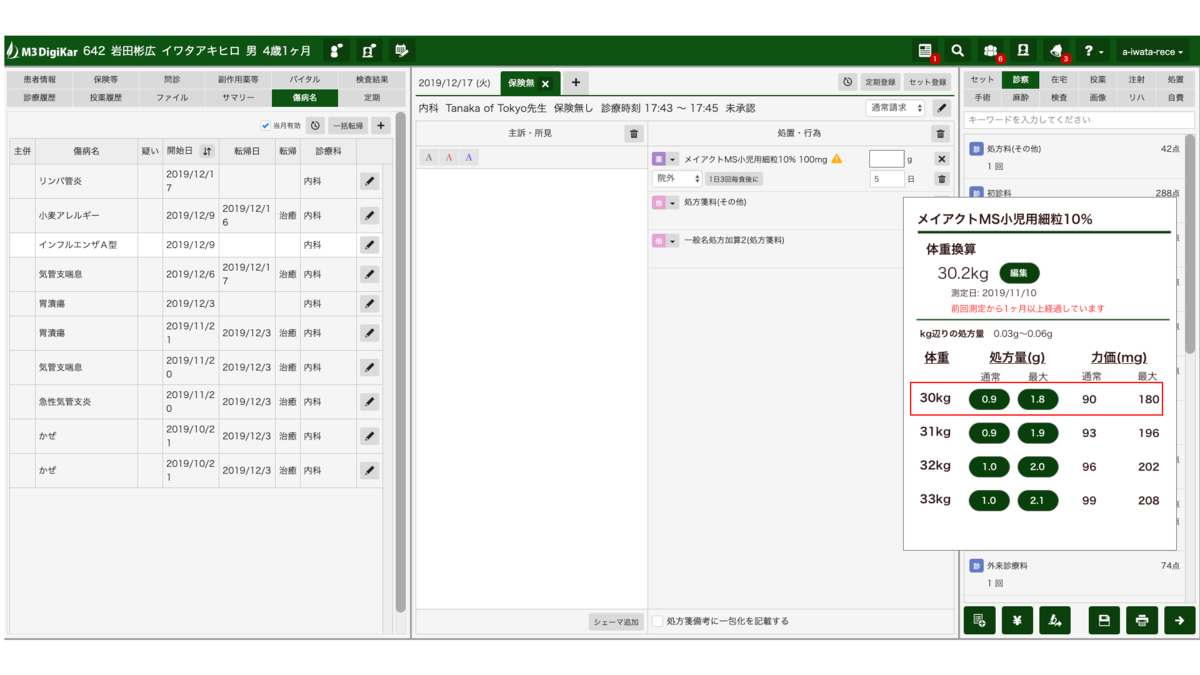Click the microscope test order icon
This screenshot has width=1200, height=675.
pyautogui.click(x=1055, y=620)
